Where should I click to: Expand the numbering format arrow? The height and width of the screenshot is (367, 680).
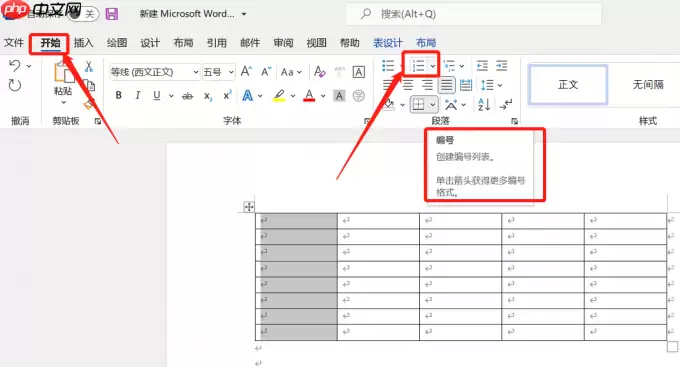coord(433,66)
